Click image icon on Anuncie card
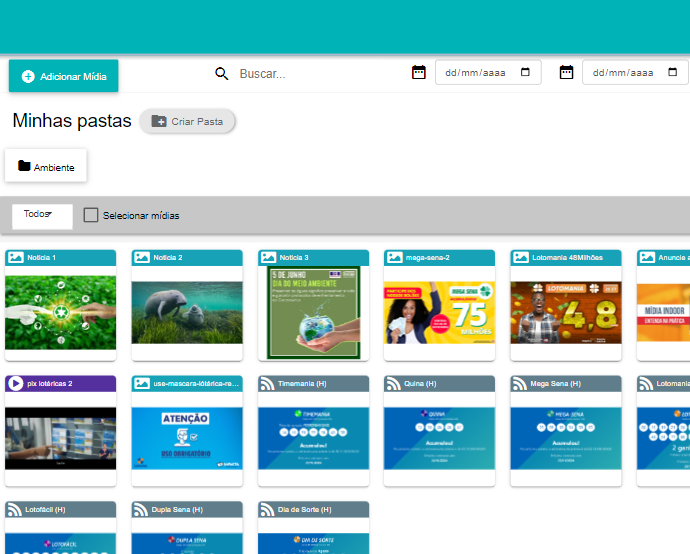Image resolution: width=690 pixels, height=554 pixels. point(647,257)
